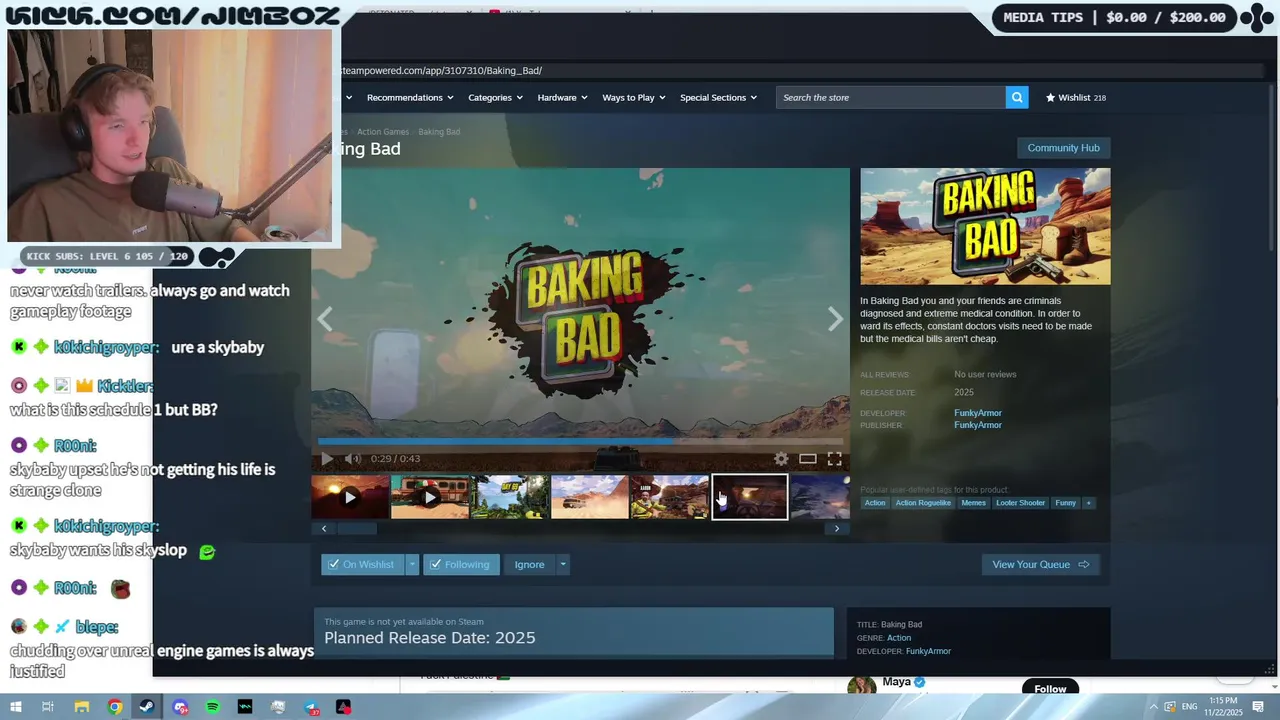The height and width of the screenshot is (720, 1280).
Task: Click the blue store search magnifier button
Action: point(1017,97)
